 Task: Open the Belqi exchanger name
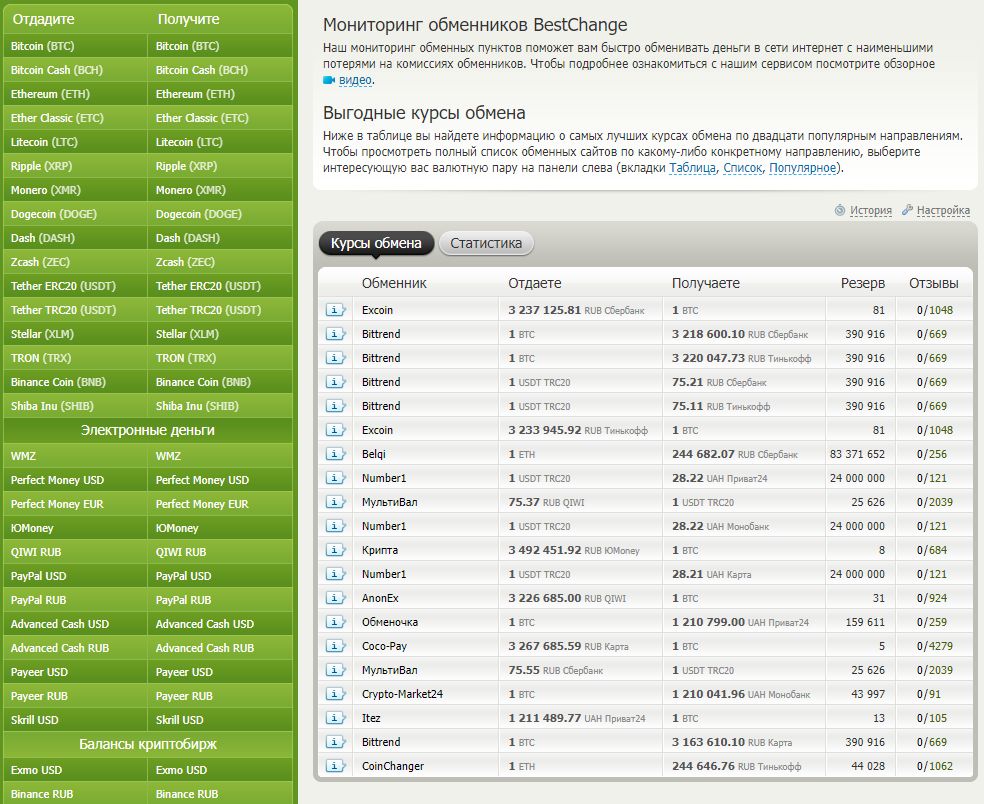(374, 454)
